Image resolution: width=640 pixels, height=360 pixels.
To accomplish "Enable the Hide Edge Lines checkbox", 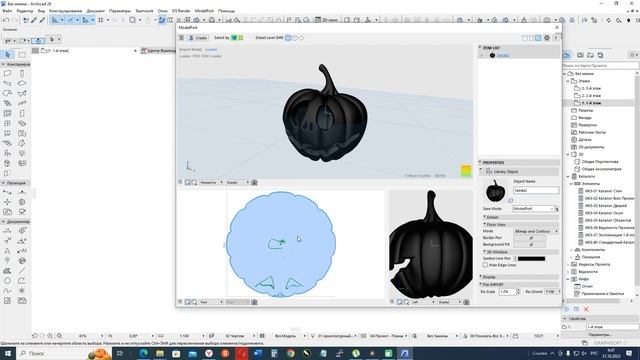I will click(x=485, y=265).
